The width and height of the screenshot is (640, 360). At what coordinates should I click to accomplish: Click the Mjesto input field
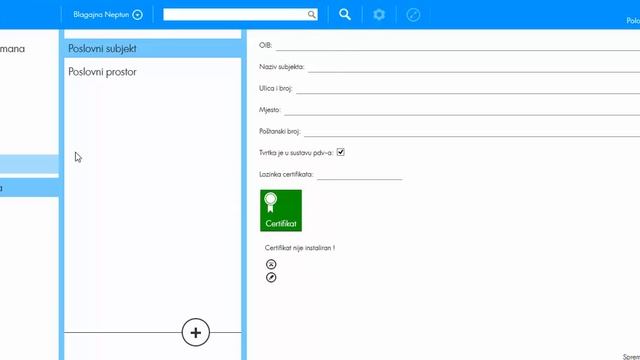pyautogui.click(x=462, y=110)
